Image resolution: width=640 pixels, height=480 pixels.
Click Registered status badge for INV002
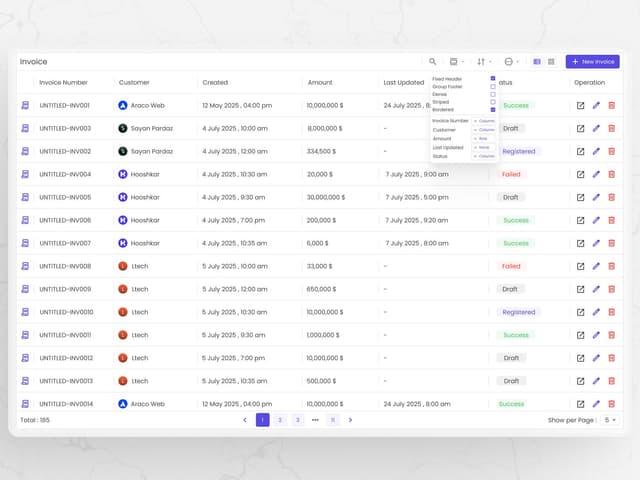519,151
